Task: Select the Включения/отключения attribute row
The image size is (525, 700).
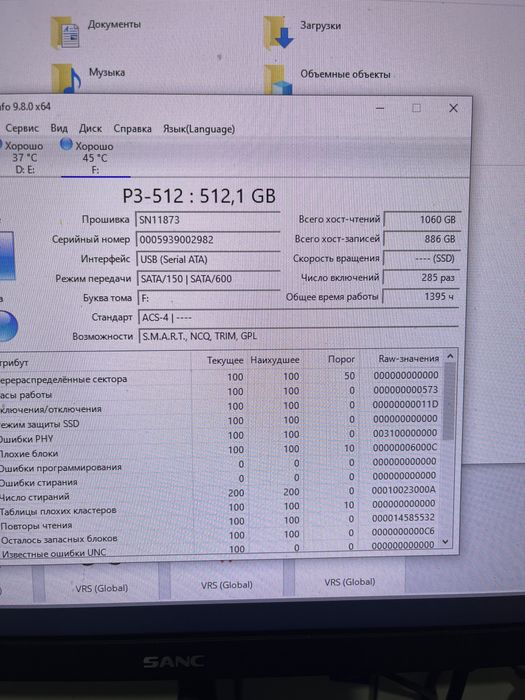Action: pos(221,407)
